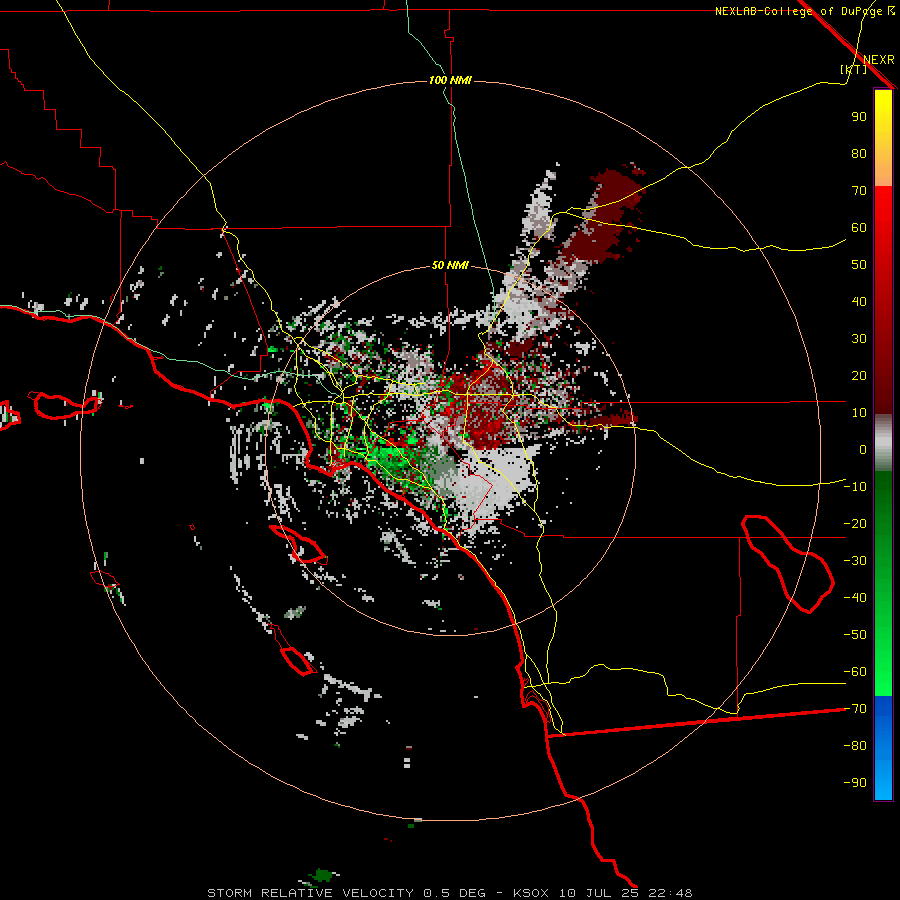Click the [KT] units label above the scale
Screen dimensions: 900x900
tap(853, 69)
